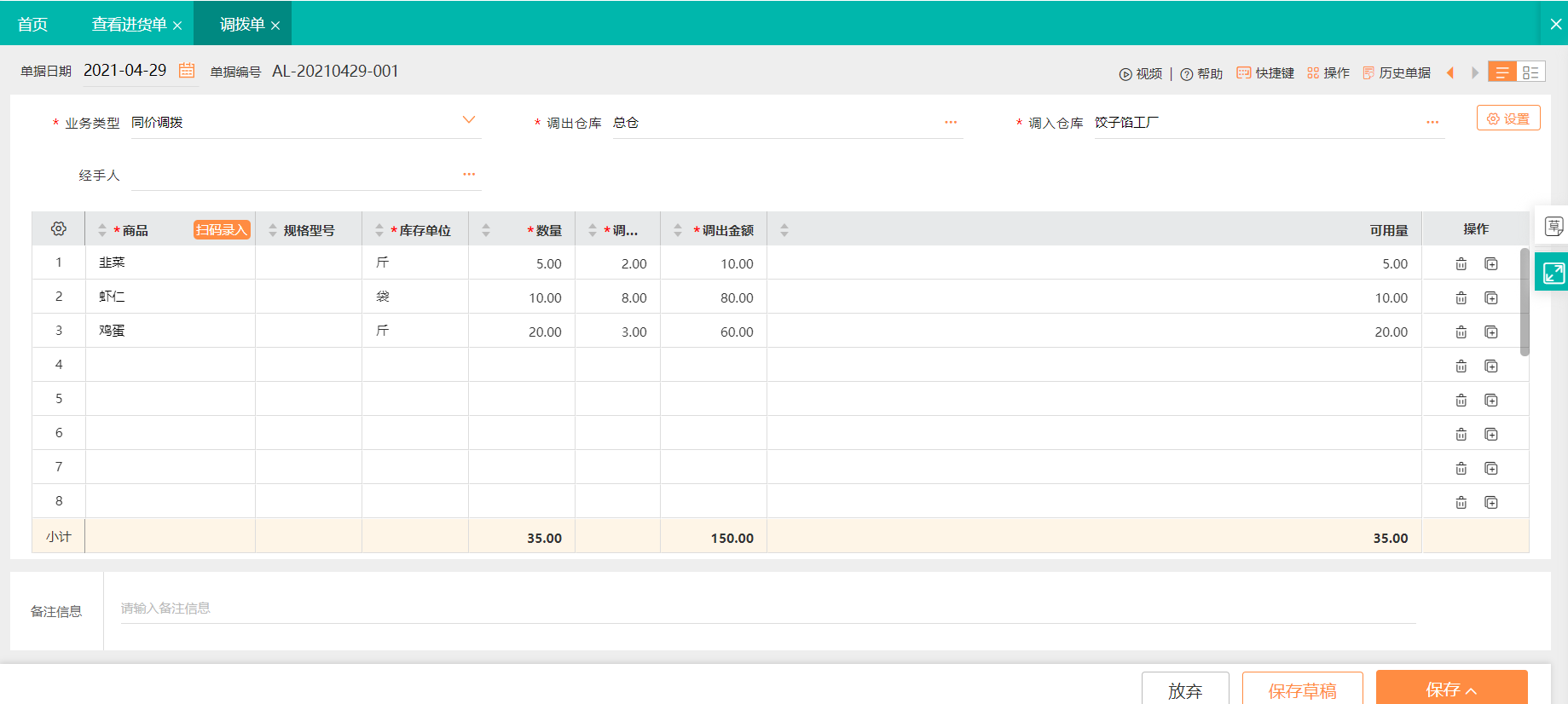Sort by the 商品 column arrows
The image size is (1568, 704).
click(x=102, y=230)
